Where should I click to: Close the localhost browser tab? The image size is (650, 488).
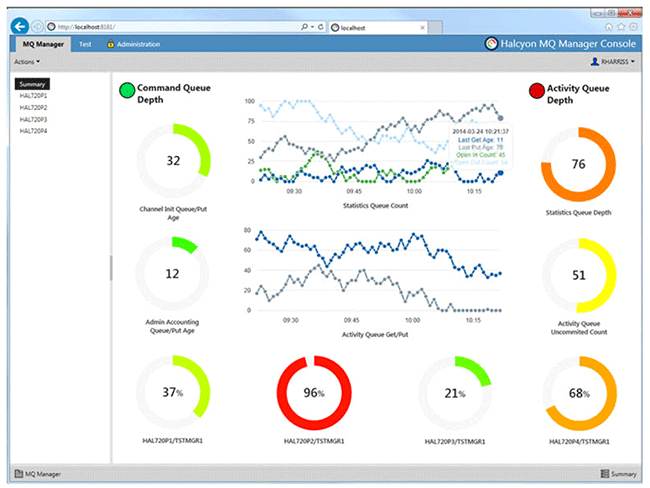[422, 28]
